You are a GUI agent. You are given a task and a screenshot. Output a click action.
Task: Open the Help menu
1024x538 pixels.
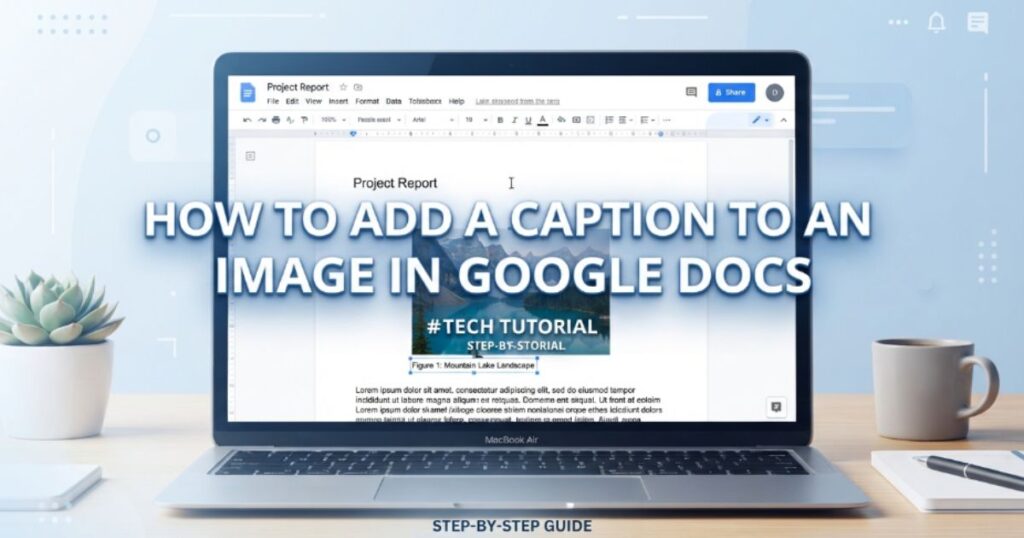(x=456, y=101)
